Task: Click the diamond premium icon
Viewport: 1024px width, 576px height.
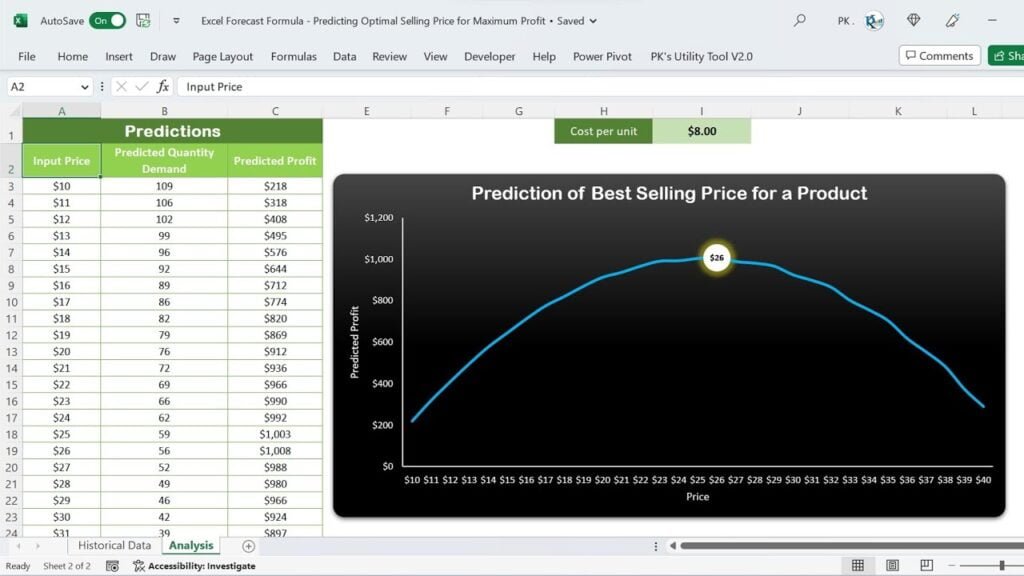Action: [x=913, y=20]
